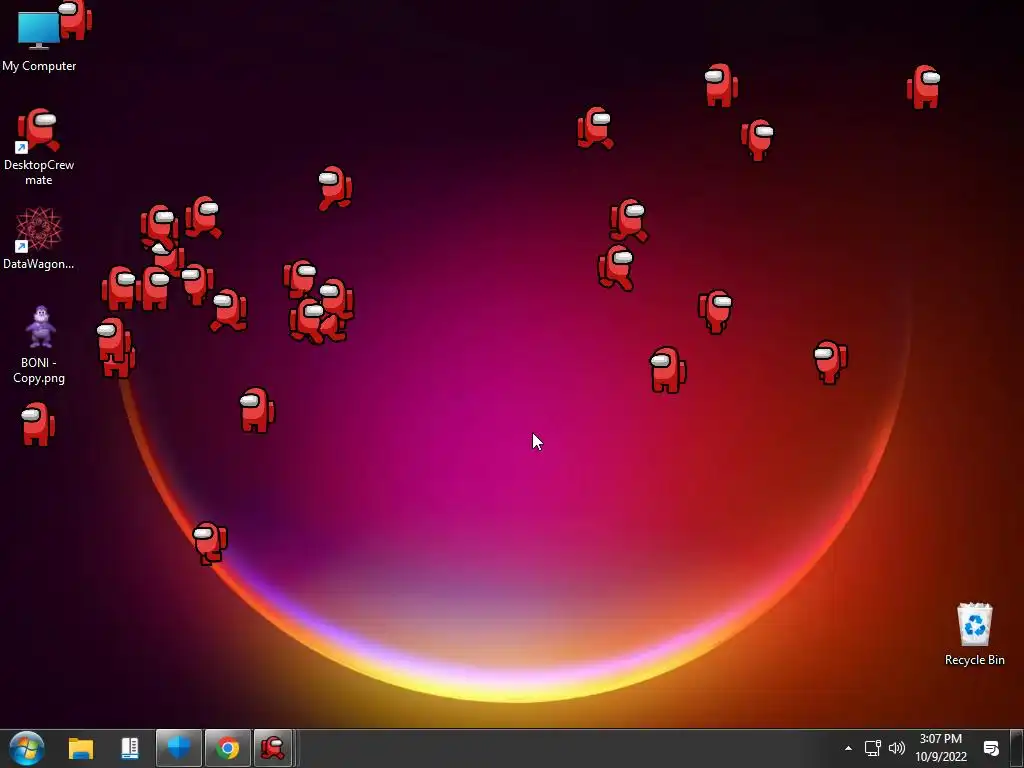The width and height of the screenshot is (1024, 768).
Task: Open the notification action center icon
Action: pos(991,748)
